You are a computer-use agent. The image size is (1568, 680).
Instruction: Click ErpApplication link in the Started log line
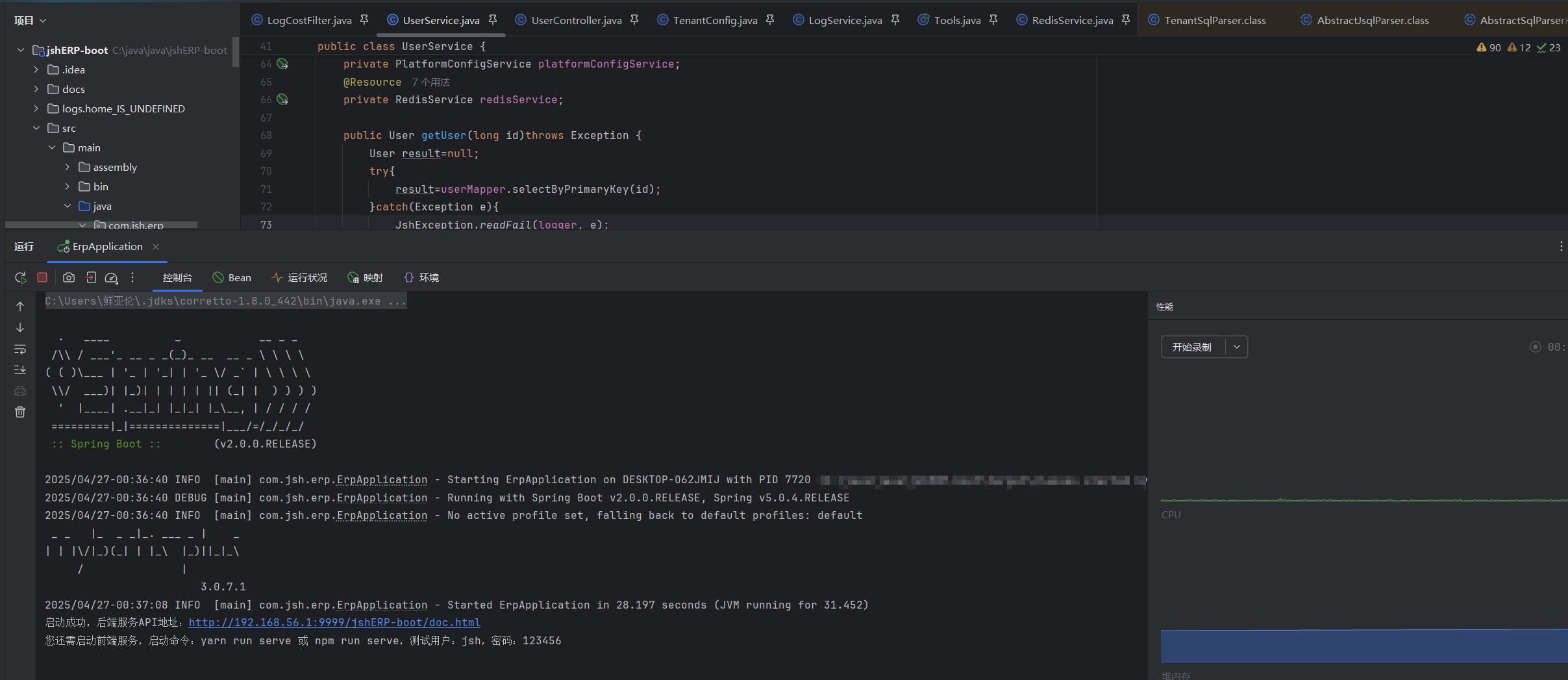pos(382,605)
